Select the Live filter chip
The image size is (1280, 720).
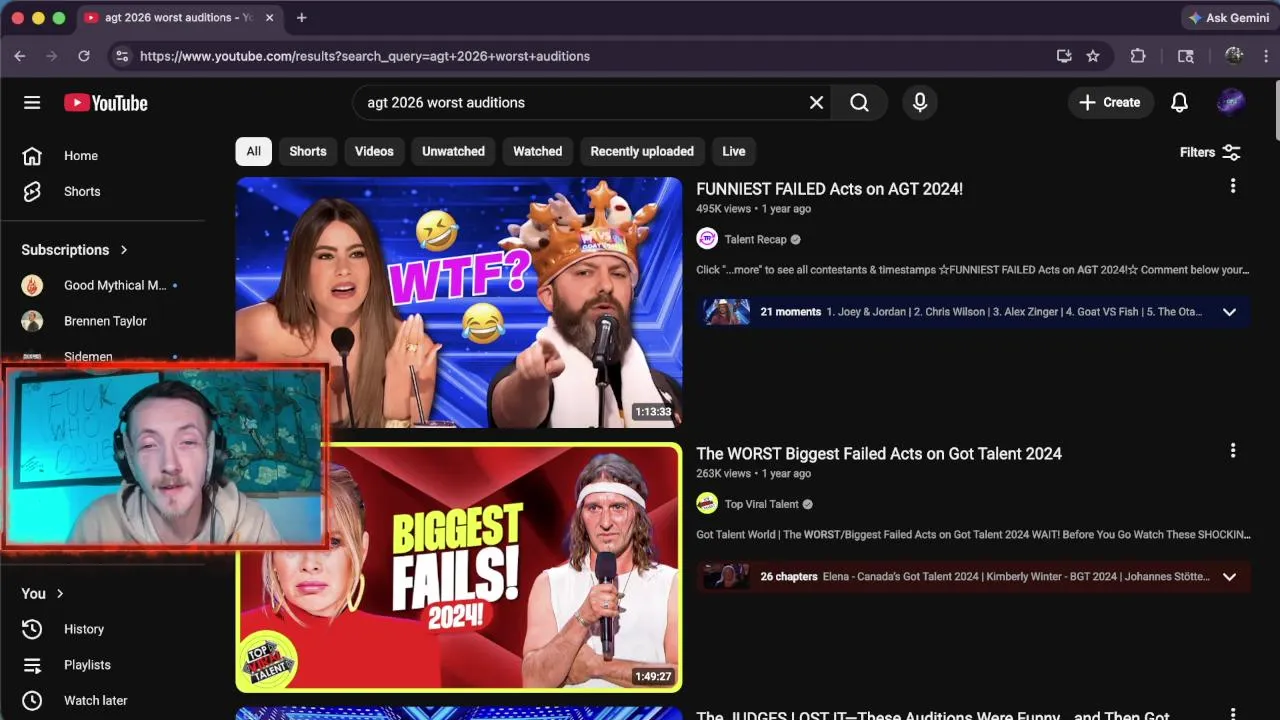click(x=734, y=152)
